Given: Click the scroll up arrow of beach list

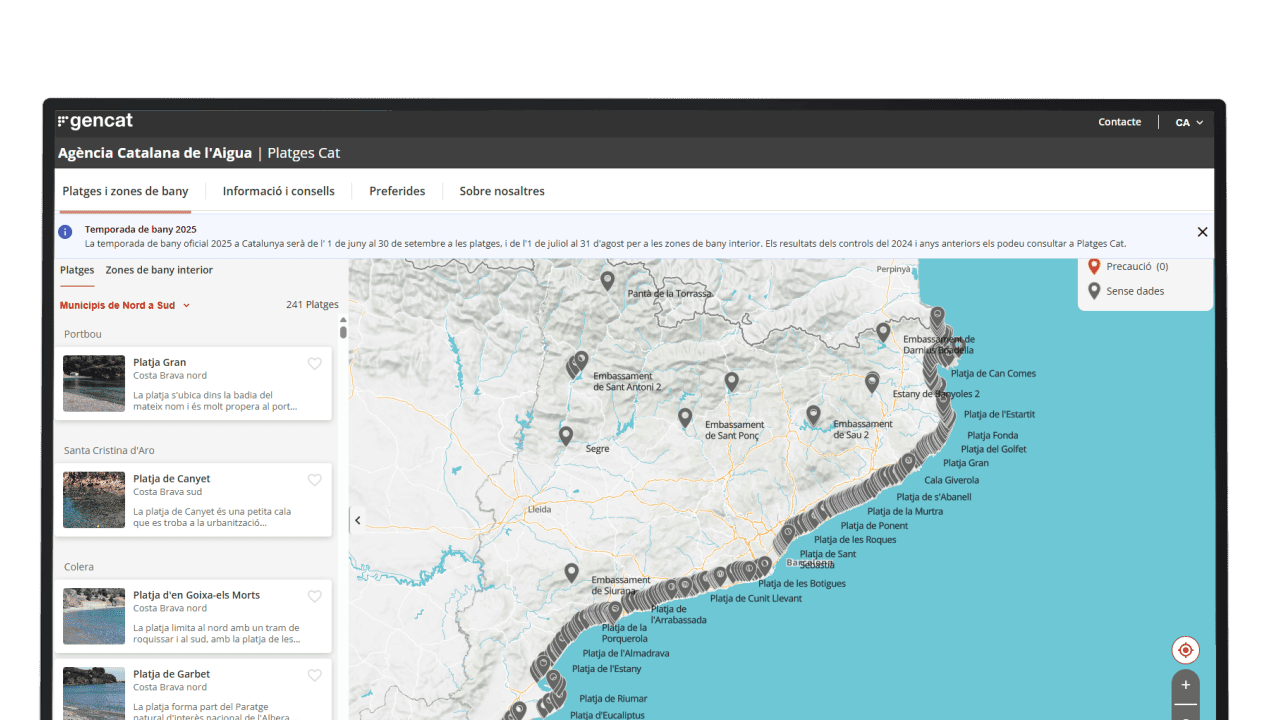Looking at the screenshot, I should (x=343, y=319).
